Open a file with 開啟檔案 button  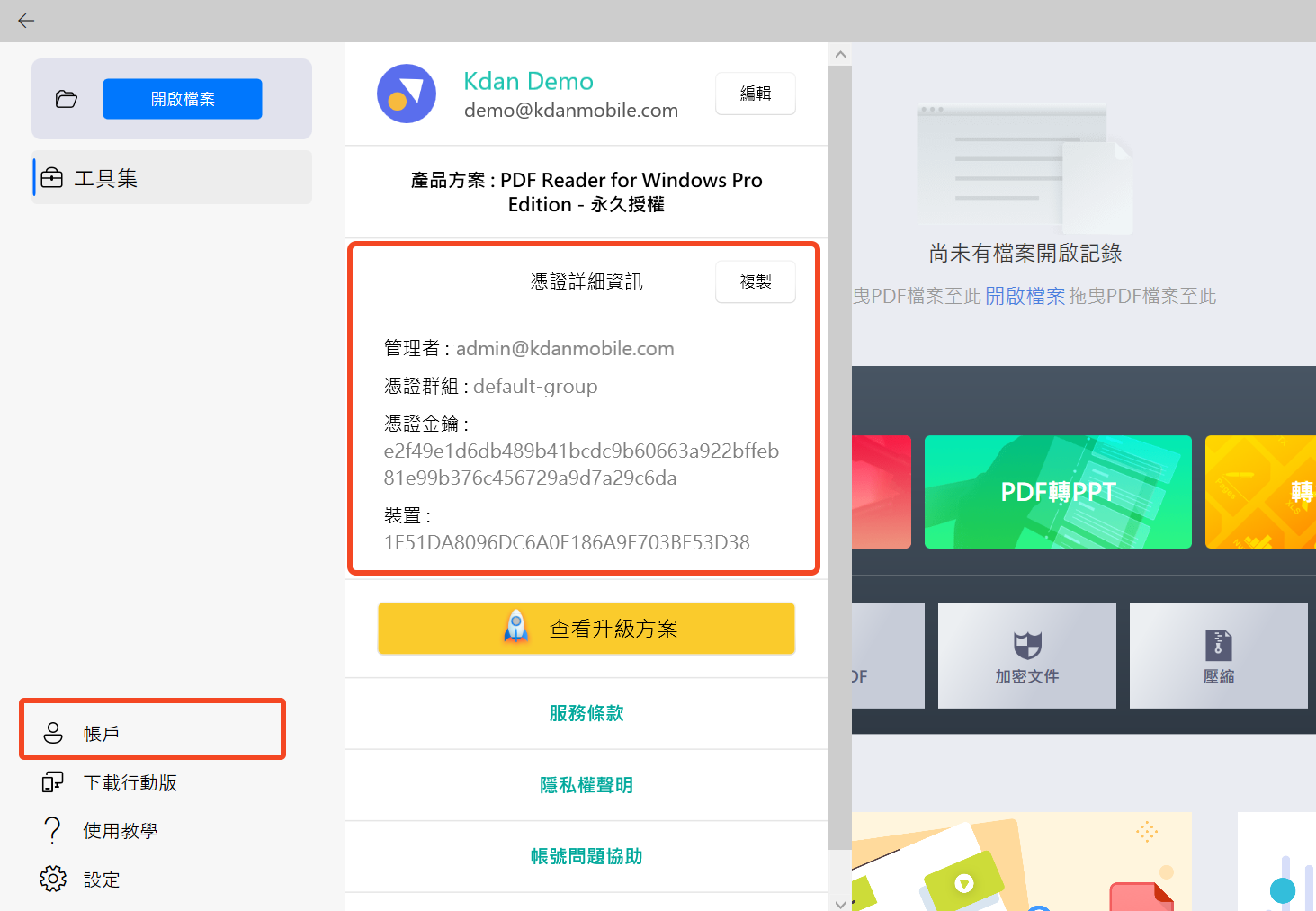coord(183,99)
